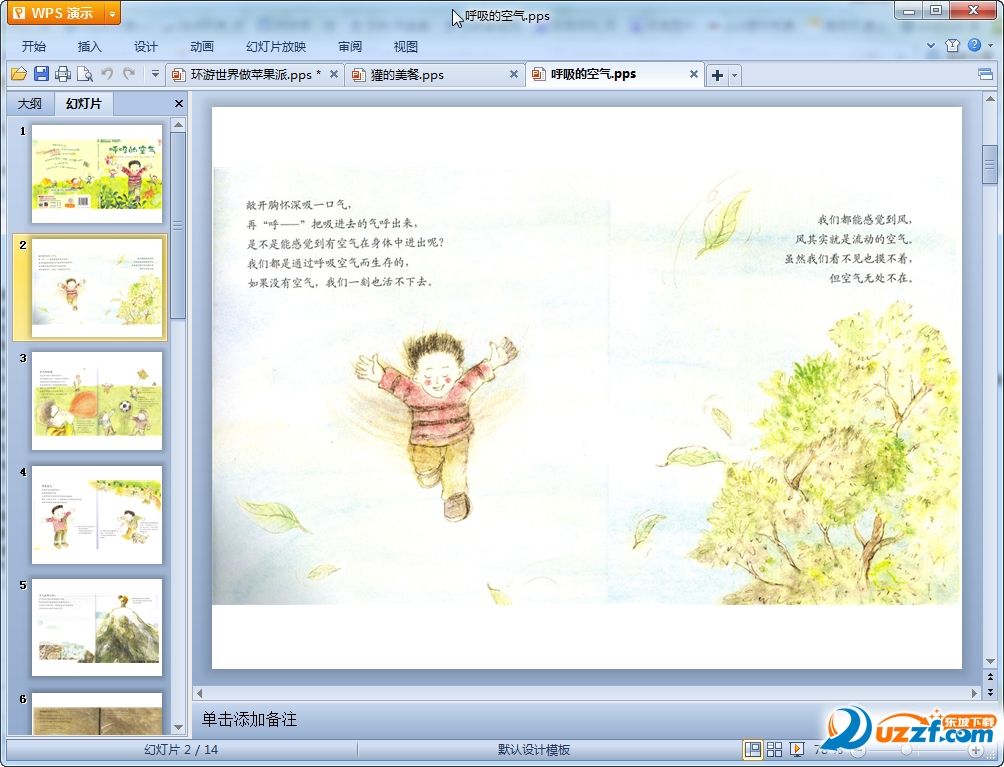
Task: Expand the new tab dropdown arrow
Action: [734, 75]
